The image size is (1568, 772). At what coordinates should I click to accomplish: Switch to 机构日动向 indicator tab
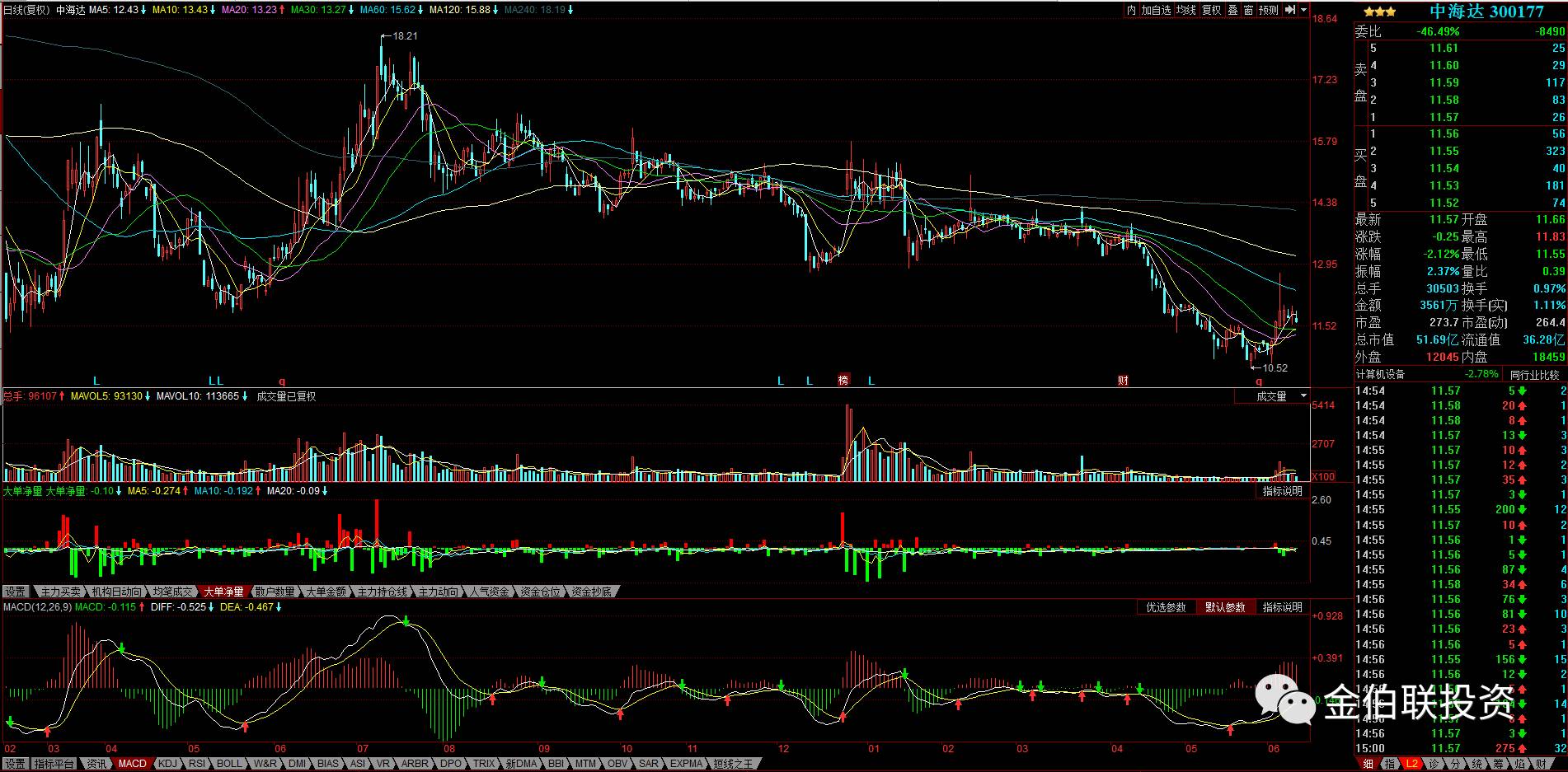(116, 592)
